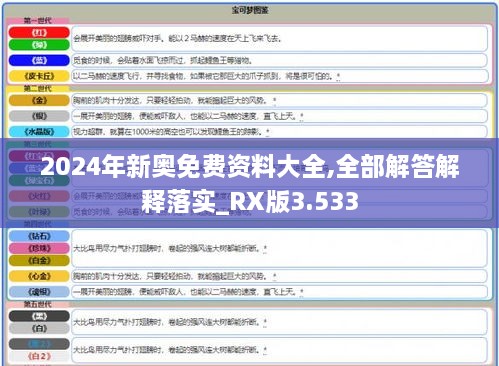Click the gold 《金》 version pill
This screenshot has height=366, width=499.
point(39,100)
